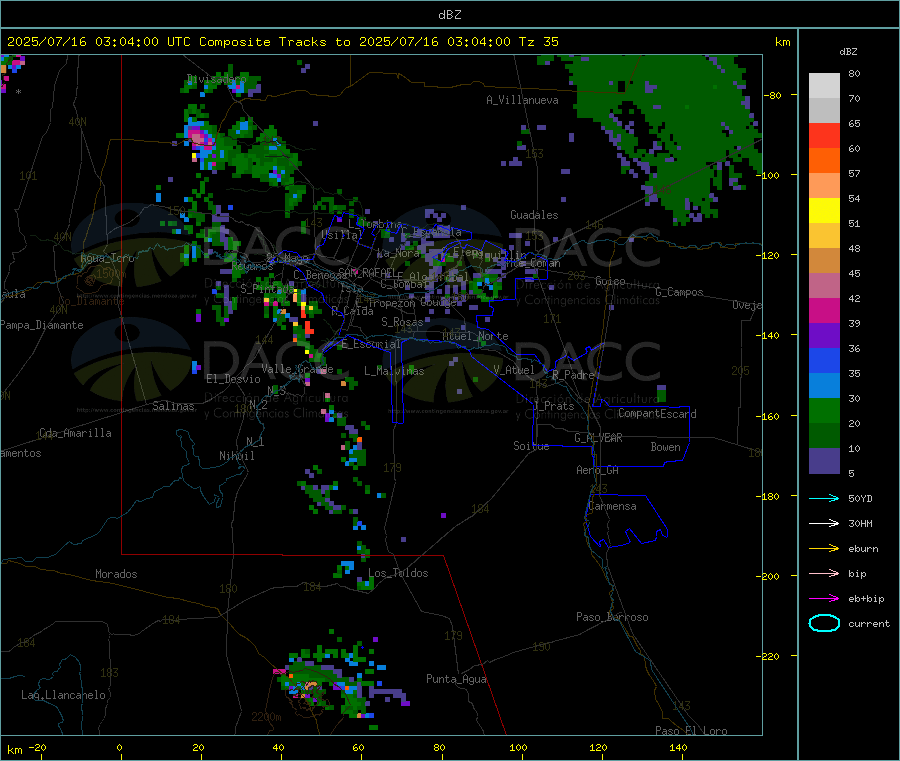Select the orange 60 dBZ legend swatch
Screen dimensions: 900x761
(824, 160)
